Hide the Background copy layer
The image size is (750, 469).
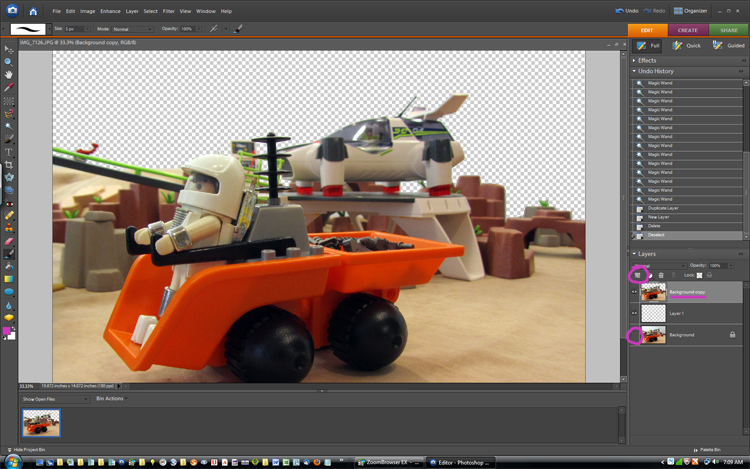[x=634, y=292]
